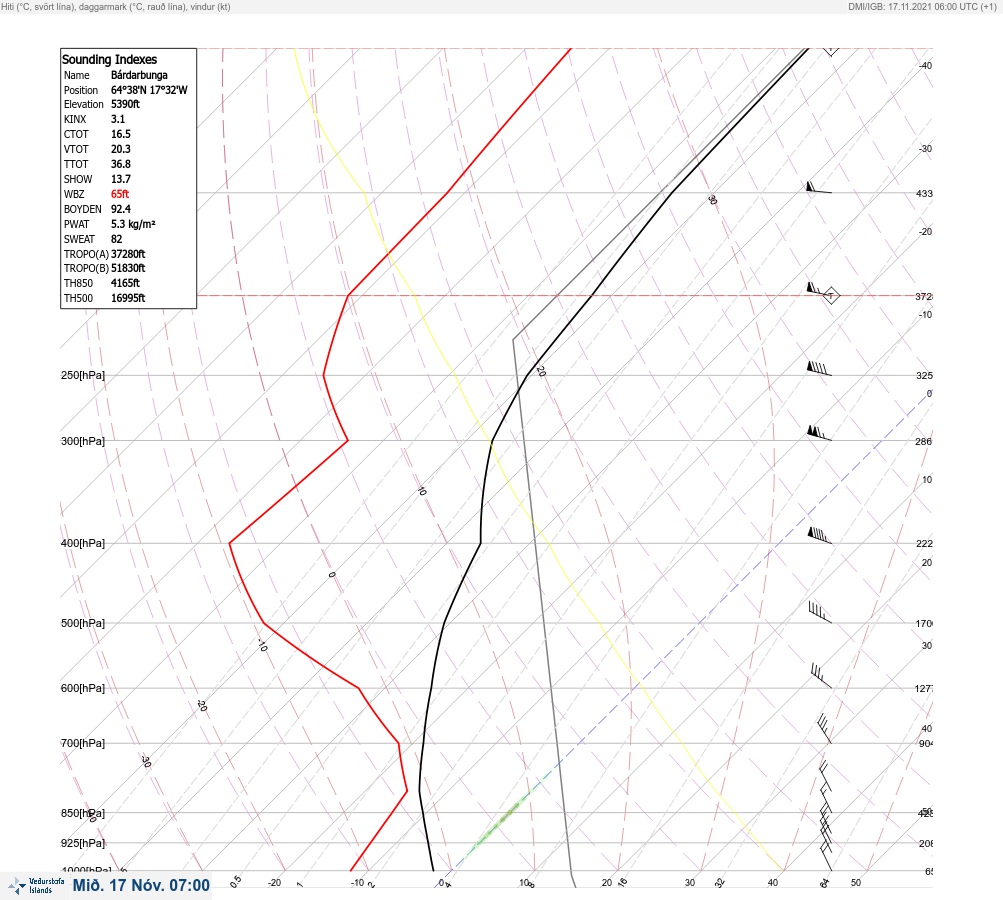
Task: Select the TROPO(B) value 51830ft
Action: (x=128, y=268)
